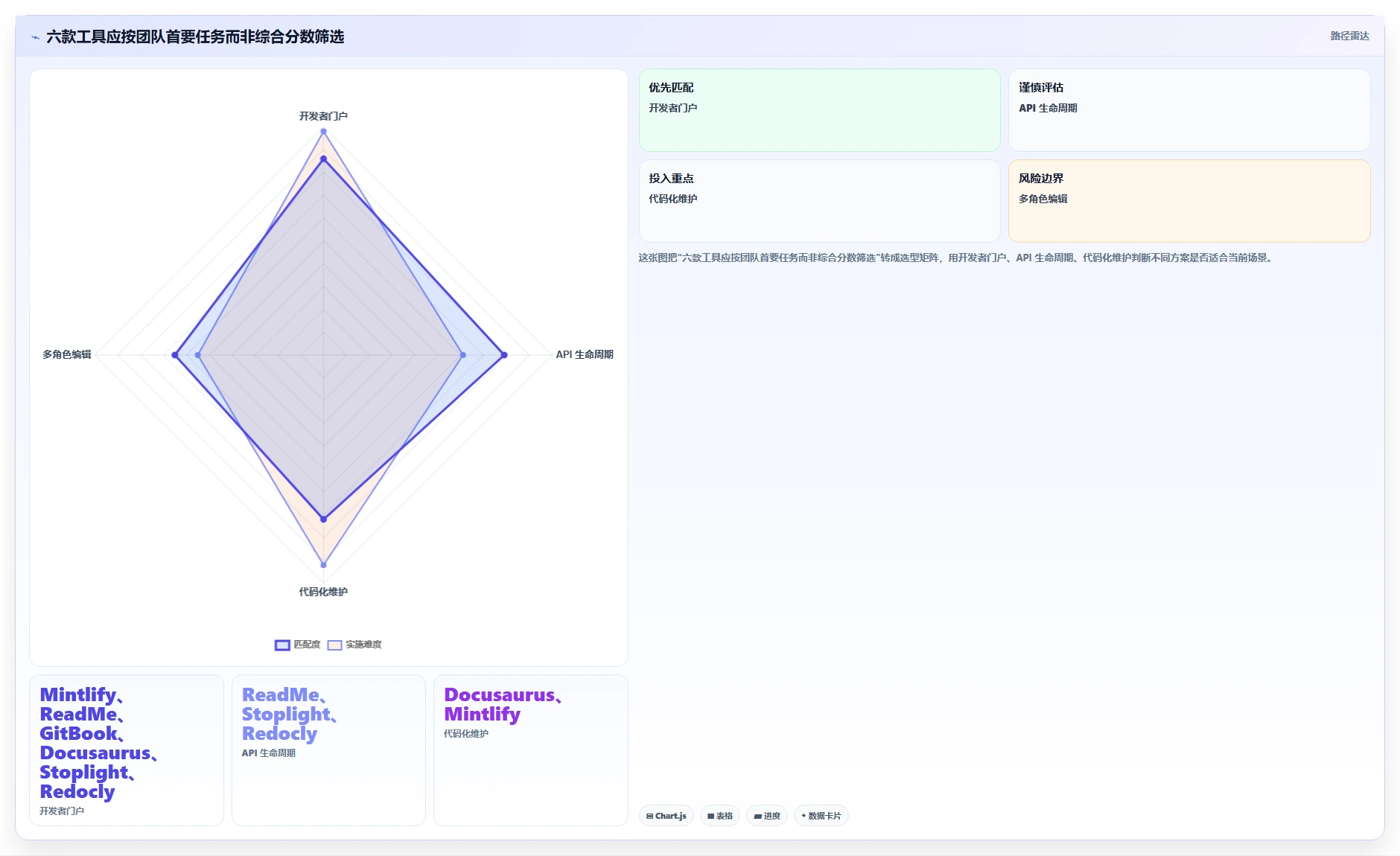Screen dimensions: 1400x856
Task: Click the 多角色编辑 text in 风险边界 card
Action: pyautogui.click(x=1043, y=199)
